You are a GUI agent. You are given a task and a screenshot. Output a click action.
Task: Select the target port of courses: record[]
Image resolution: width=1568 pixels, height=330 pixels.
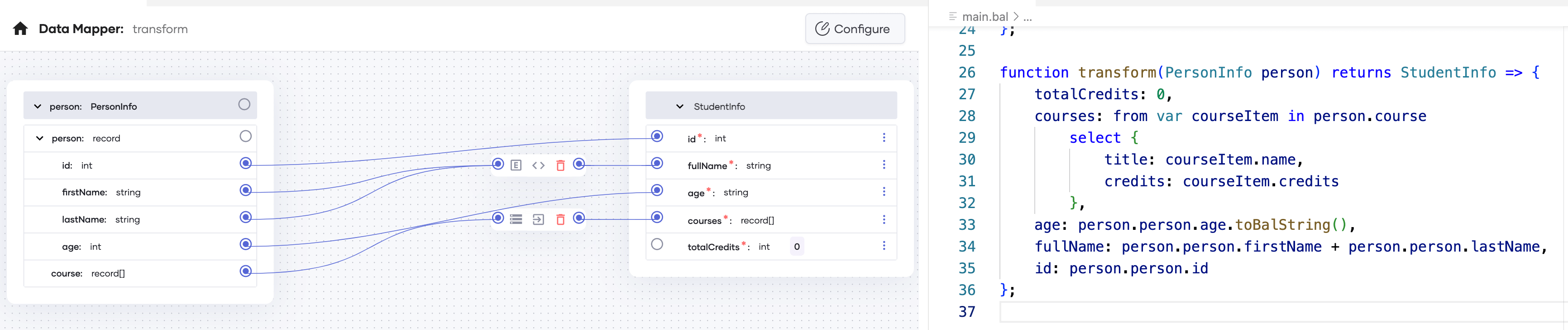pyautogui.click(x=657, y=217)
